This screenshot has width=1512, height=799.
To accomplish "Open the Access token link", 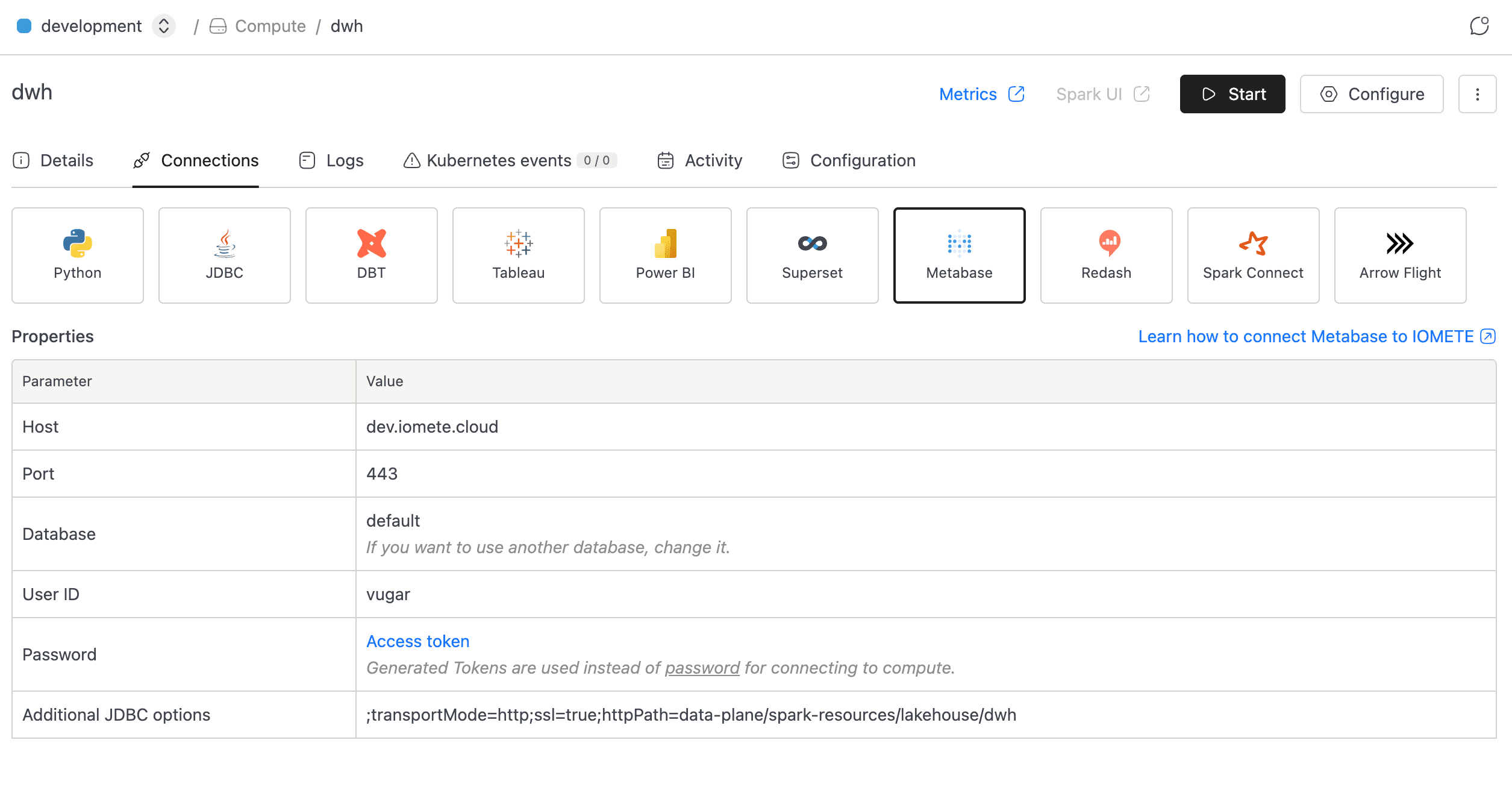I will click(x=417, y=641).
